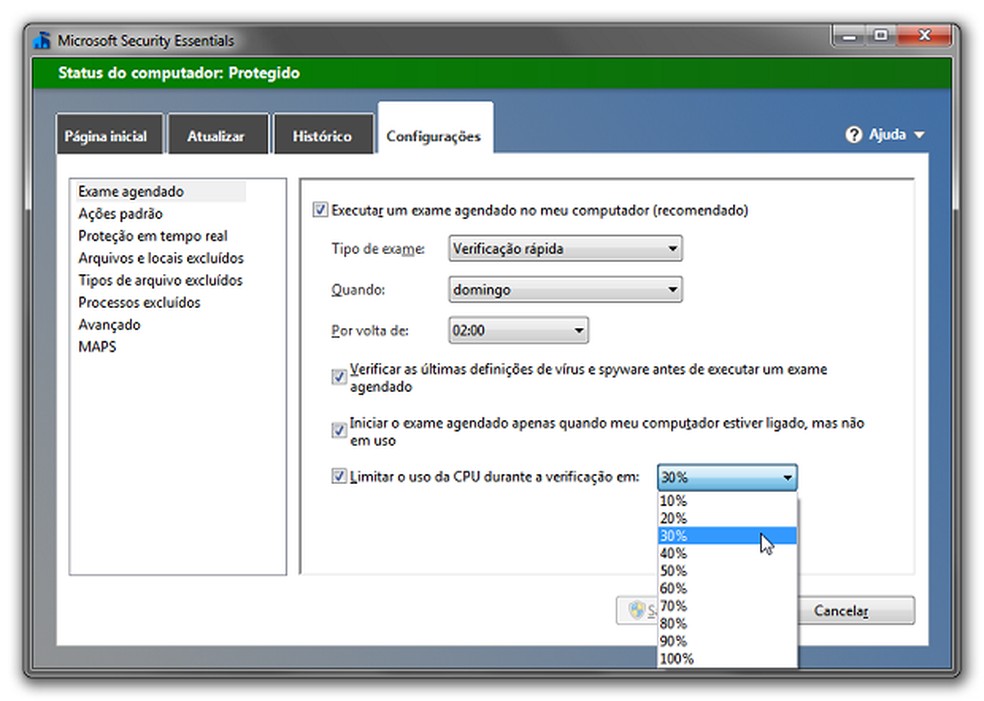Image resolution: width=984 pixels, height=701 pixels.
Task: Switch to the Histórico tab
Action: 323,135
